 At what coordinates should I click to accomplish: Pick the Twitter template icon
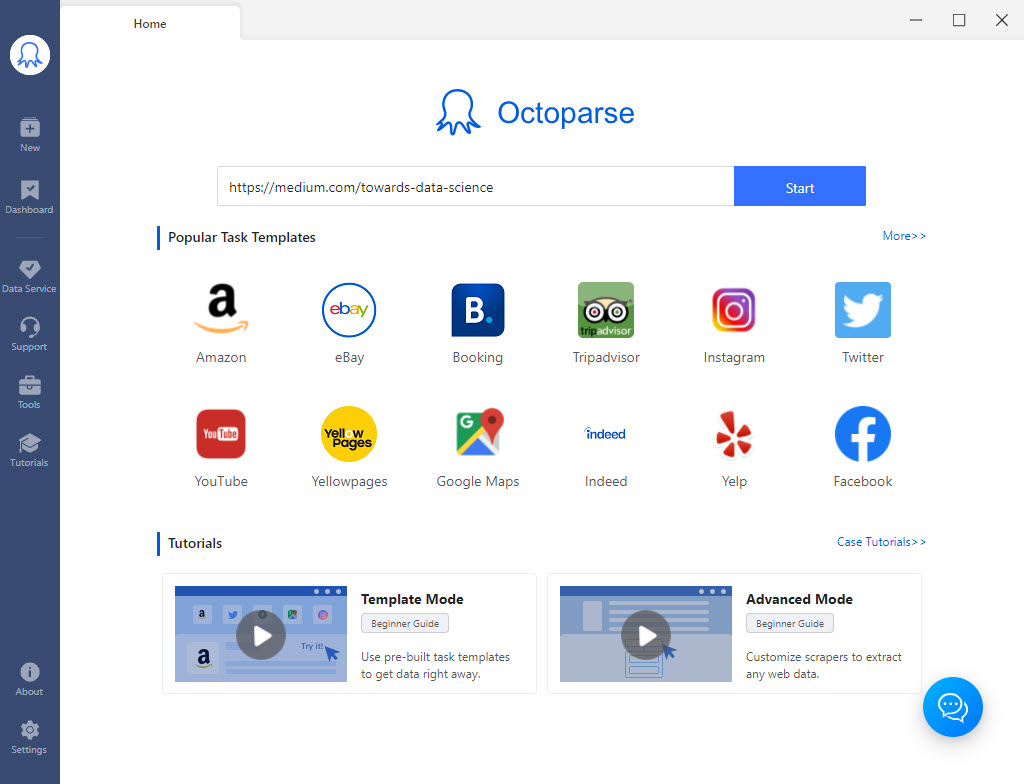click(x=862, y=310)
